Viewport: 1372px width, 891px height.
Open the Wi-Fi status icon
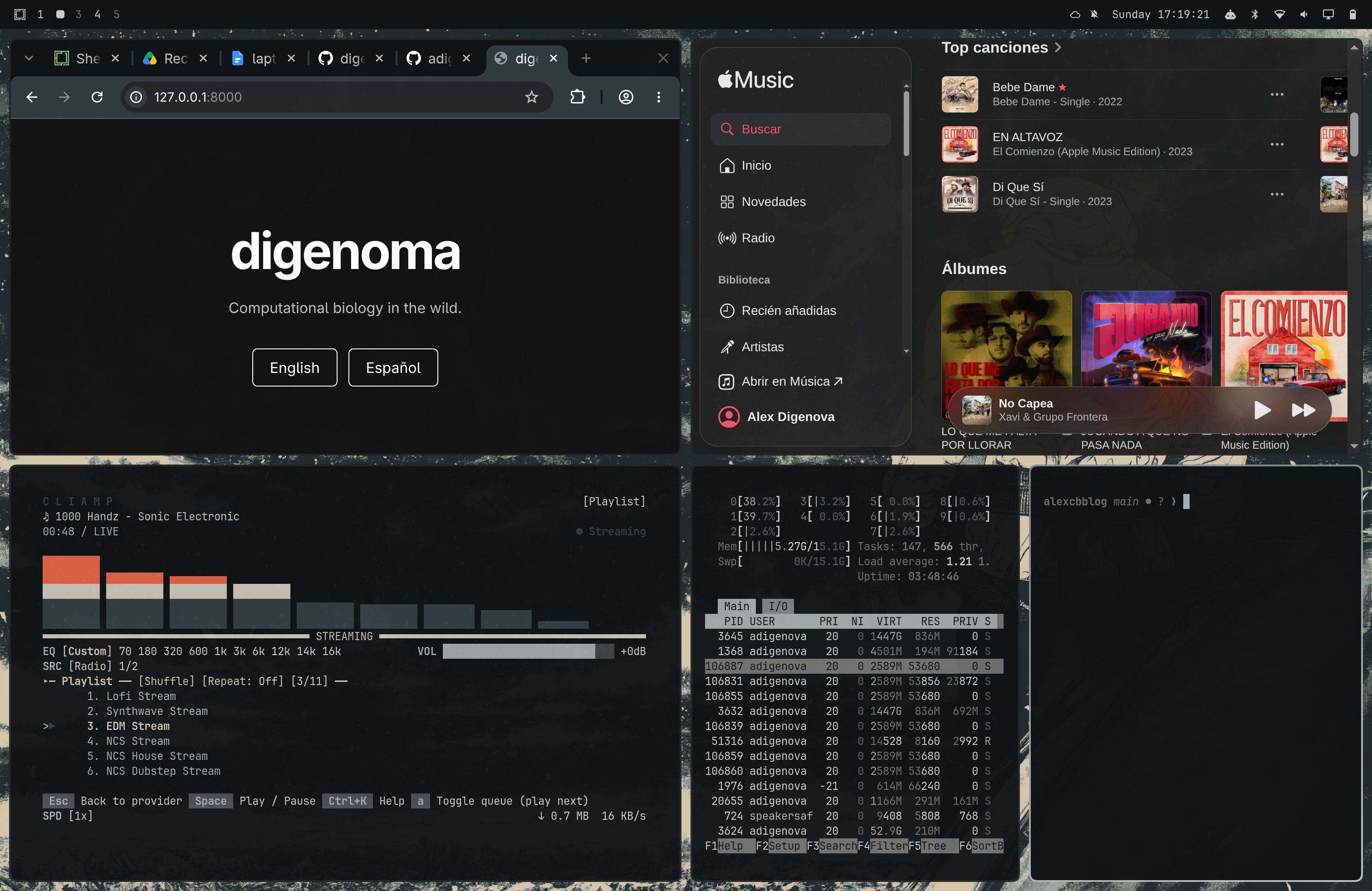(x=1279, y=15)
